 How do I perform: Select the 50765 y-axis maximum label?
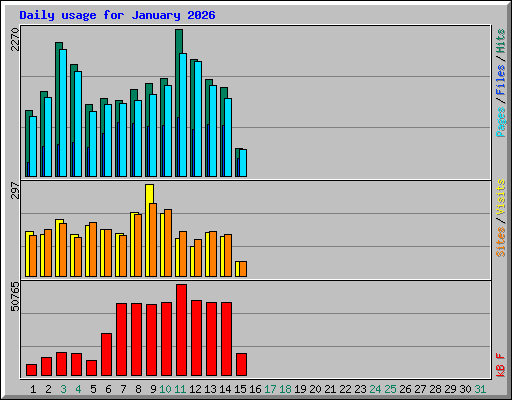pyautogui.click(x=15, y=296)
